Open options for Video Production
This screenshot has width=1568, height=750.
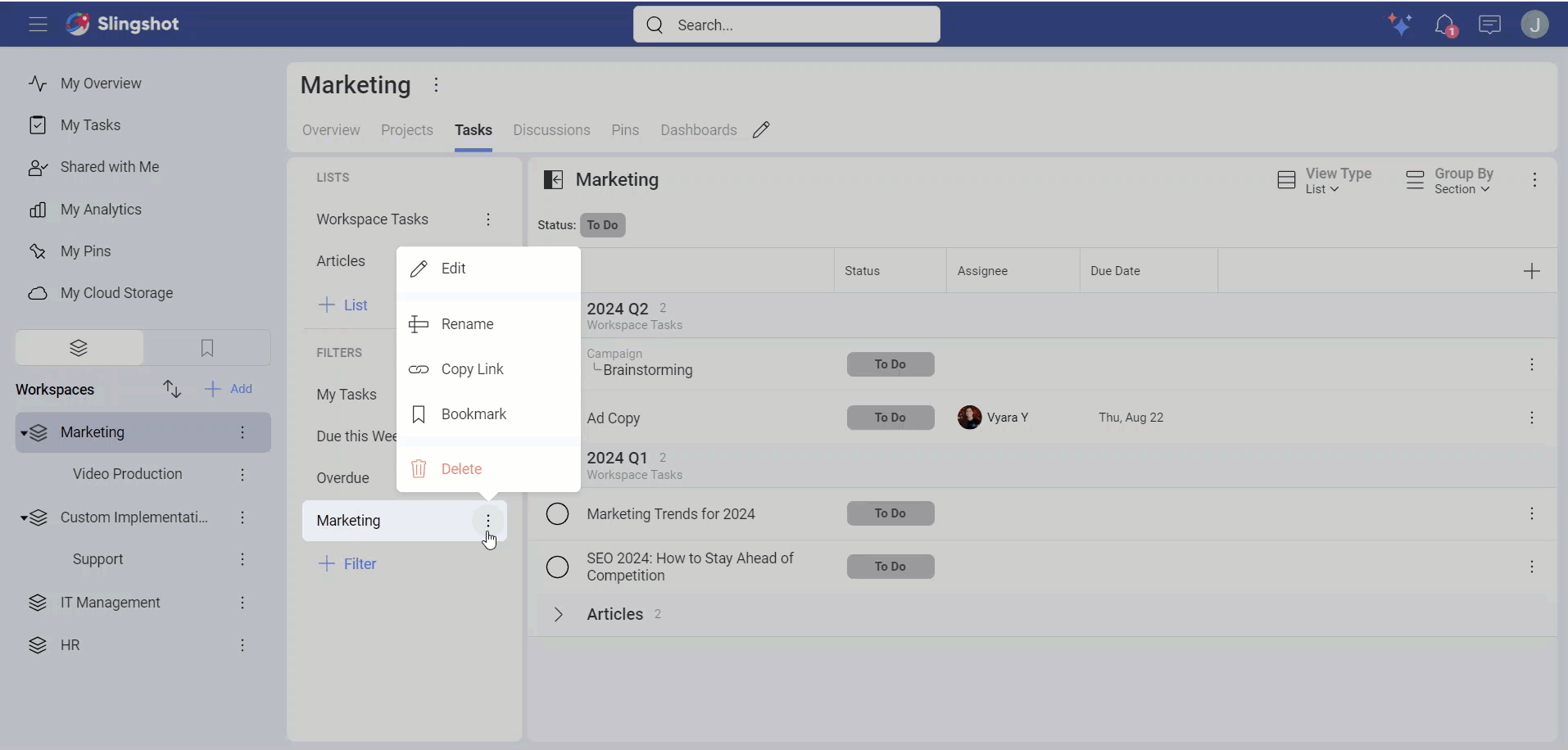click(x=242, y=475)
